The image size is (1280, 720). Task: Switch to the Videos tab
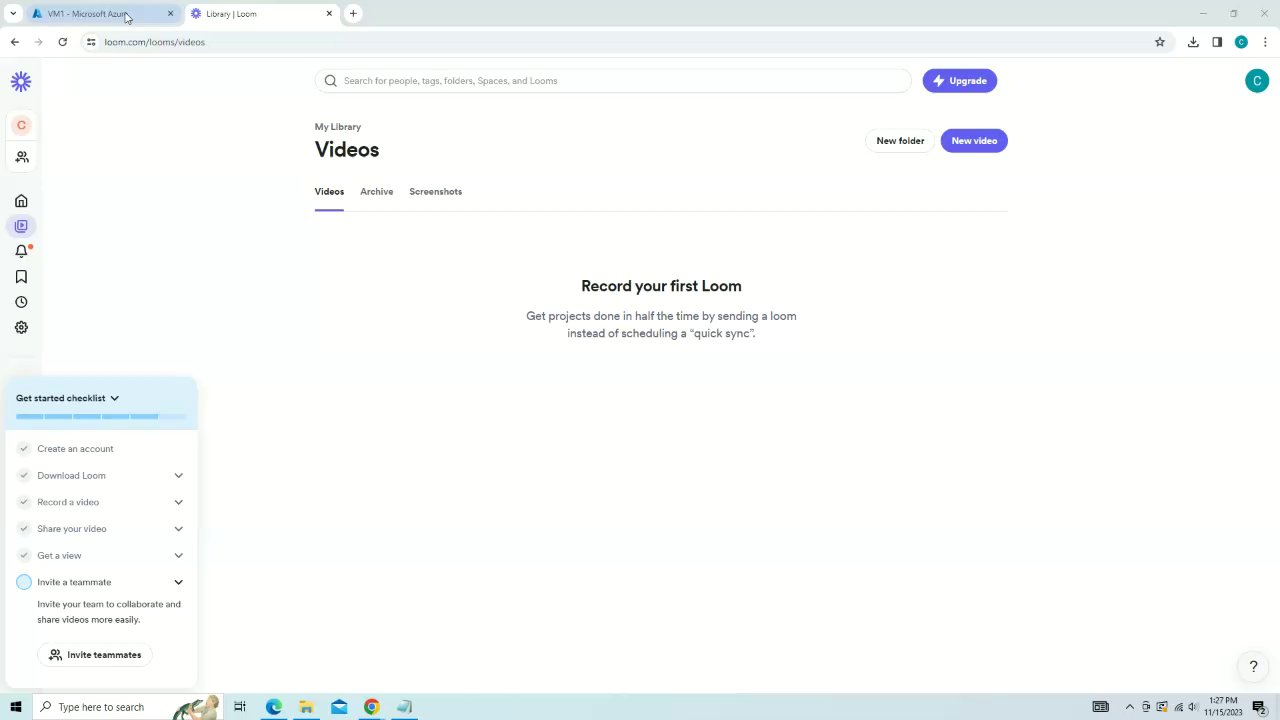(x=329, y=192)
